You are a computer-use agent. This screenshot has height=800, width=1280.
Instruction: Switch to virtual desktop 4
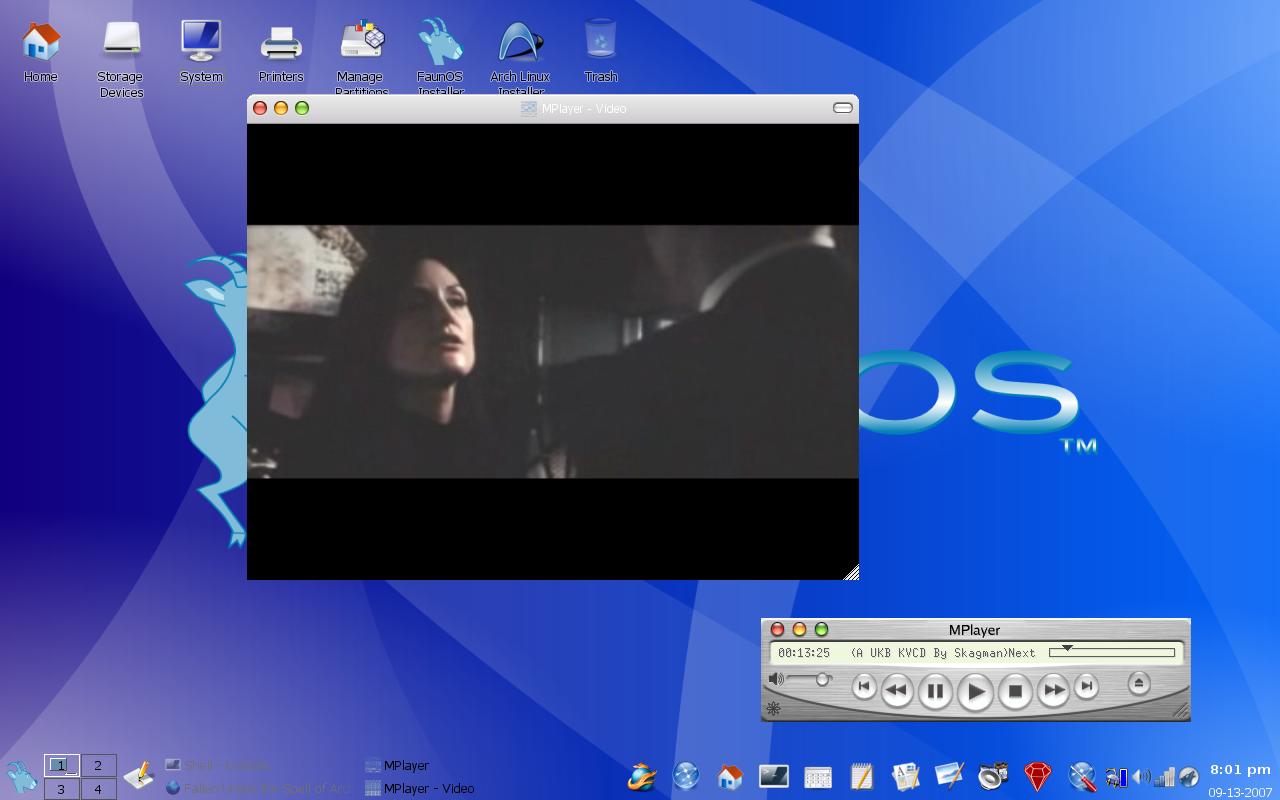98,789
